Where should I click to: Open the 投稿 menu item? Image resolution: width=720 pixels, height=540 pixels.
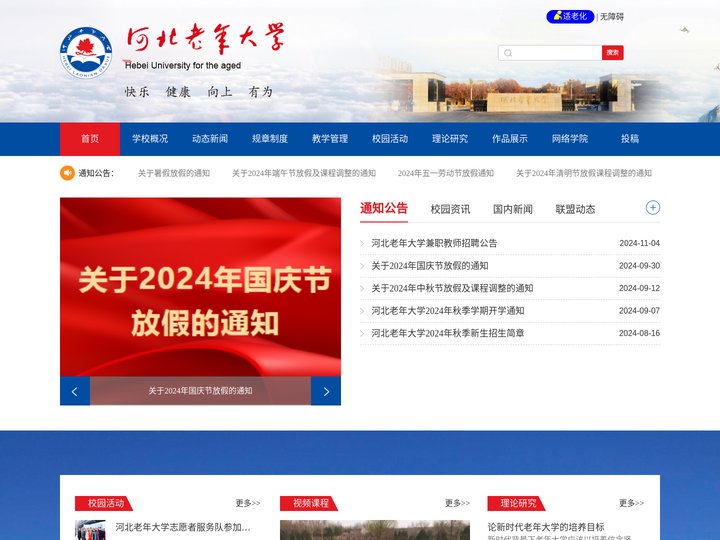[x=630, y=139]
